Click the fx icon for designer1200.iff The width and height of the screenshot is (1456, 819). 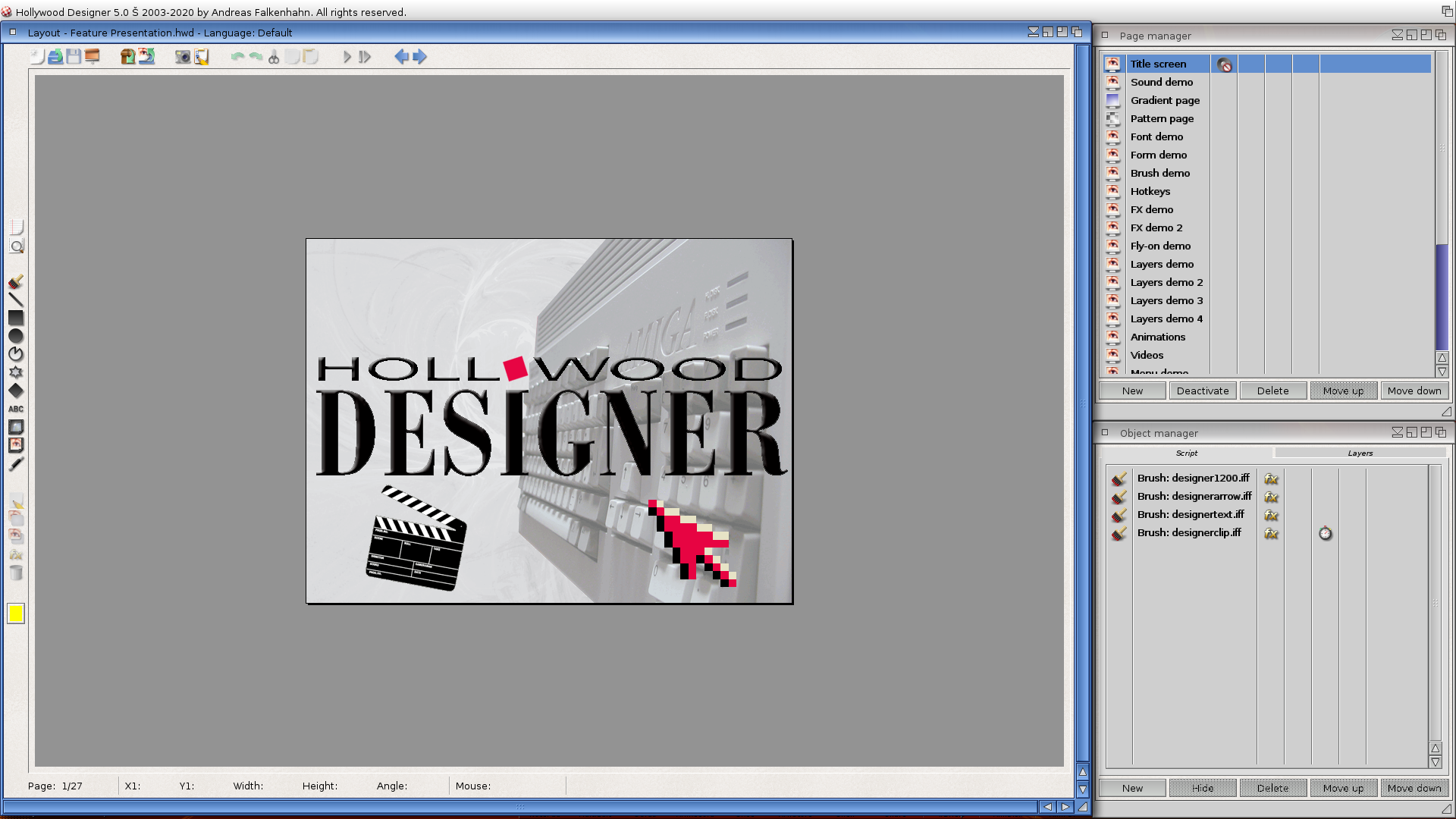(x=1271, y=479)
